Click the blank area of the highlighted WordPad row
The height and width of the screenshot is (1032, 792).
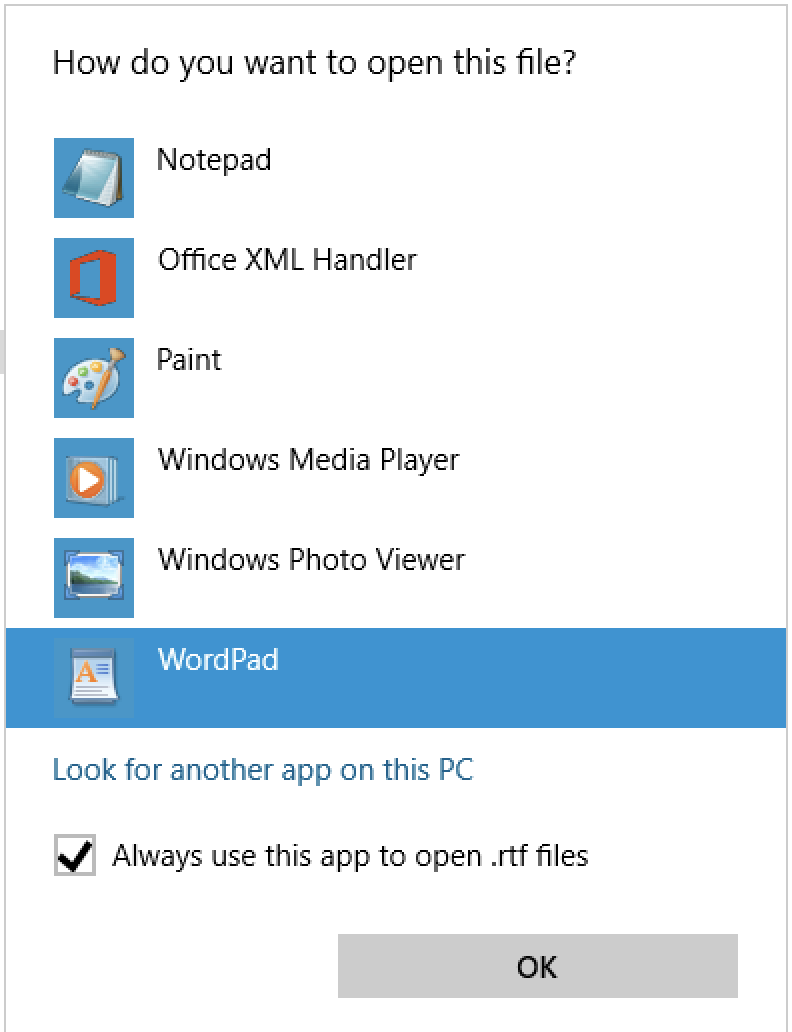pyautogui.click(x=527, y=678)
